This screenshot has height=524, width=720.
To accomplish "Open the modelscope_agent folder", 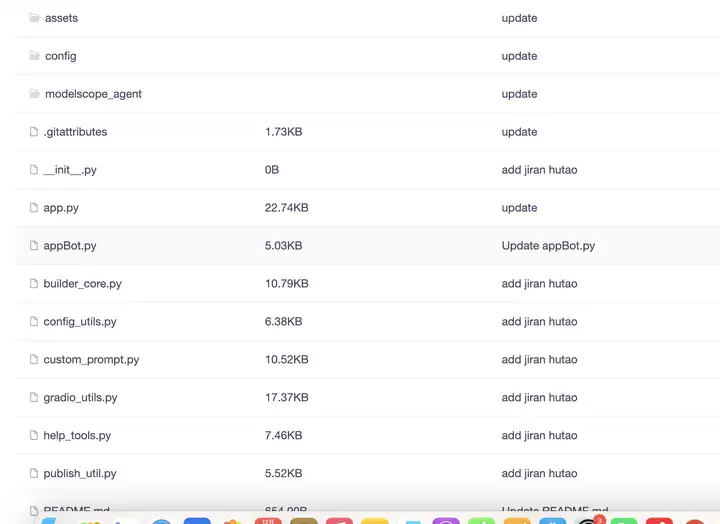I will [x=93, y=94].
